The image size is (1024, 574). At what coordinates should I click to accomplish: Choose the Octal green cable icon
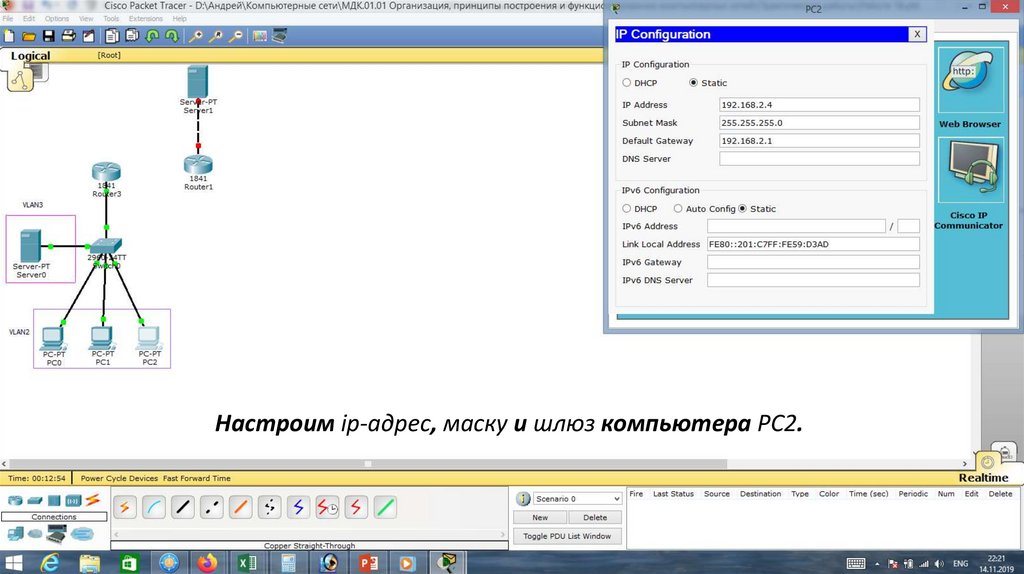(385, 507)
